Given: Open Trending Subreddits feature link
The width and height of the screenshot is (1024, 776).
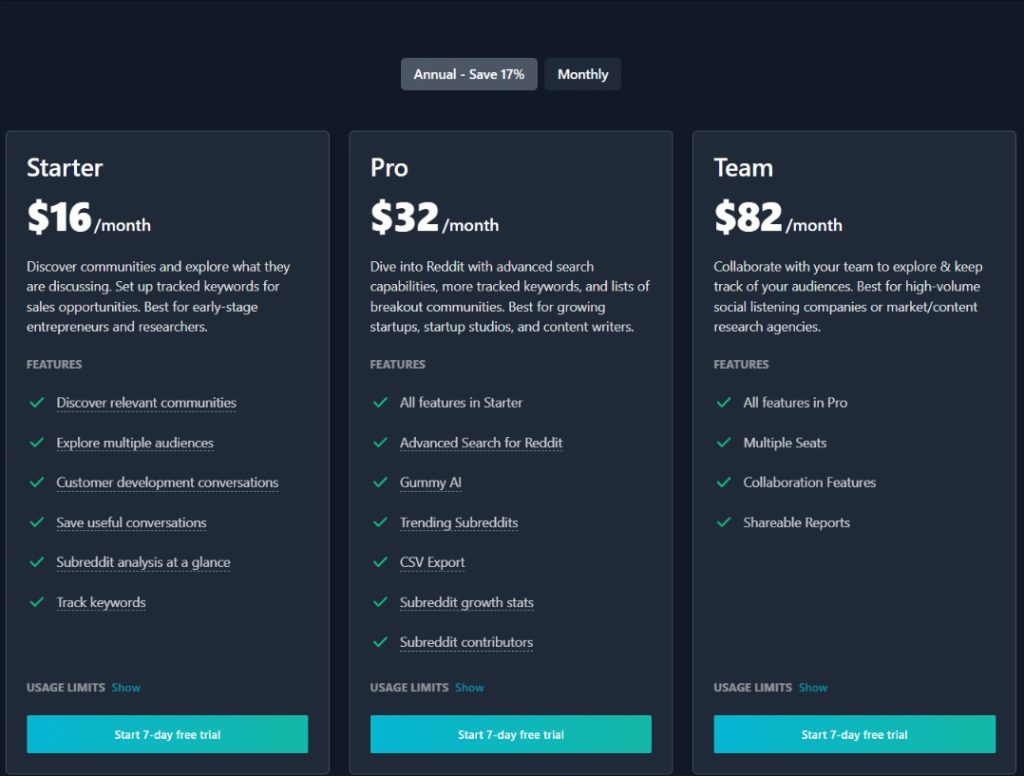Looking at the screenshot, I should [x=458, y=523].
